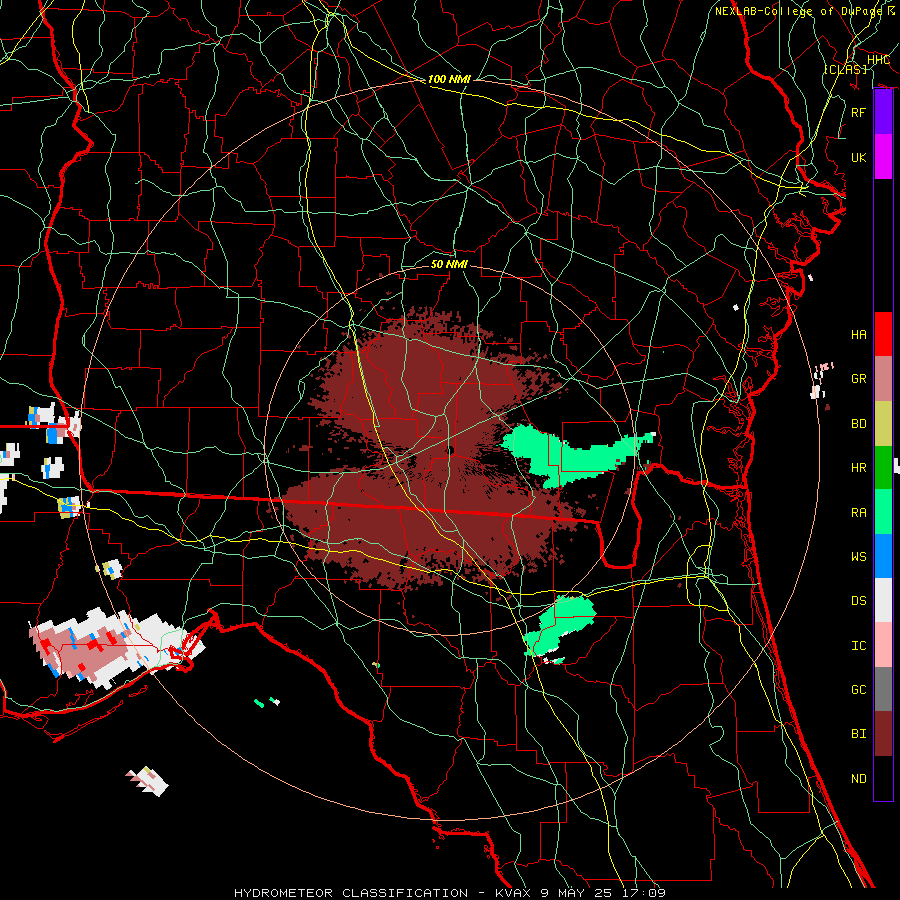
Task: Click the white DS legend swatch
Action: coord(883,600)
